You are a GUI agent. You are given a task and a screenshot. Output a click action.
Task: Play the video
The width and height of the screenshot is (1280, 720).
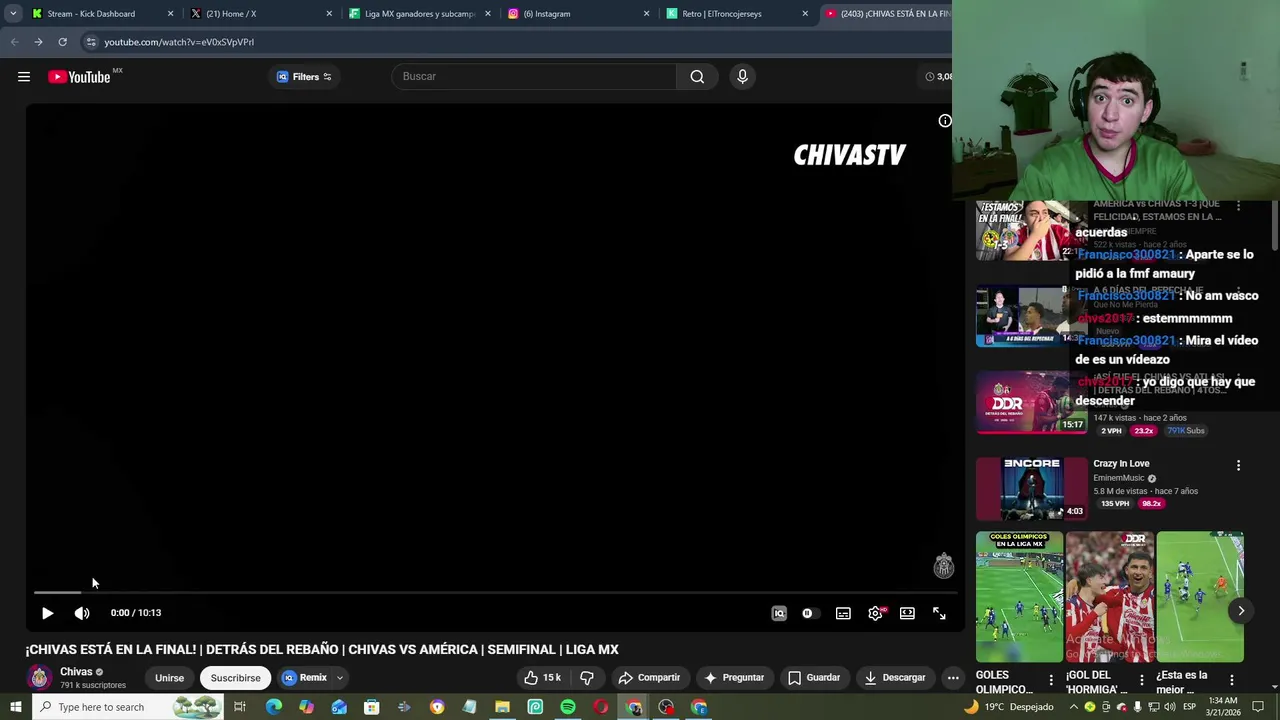(x=47, y=613)
